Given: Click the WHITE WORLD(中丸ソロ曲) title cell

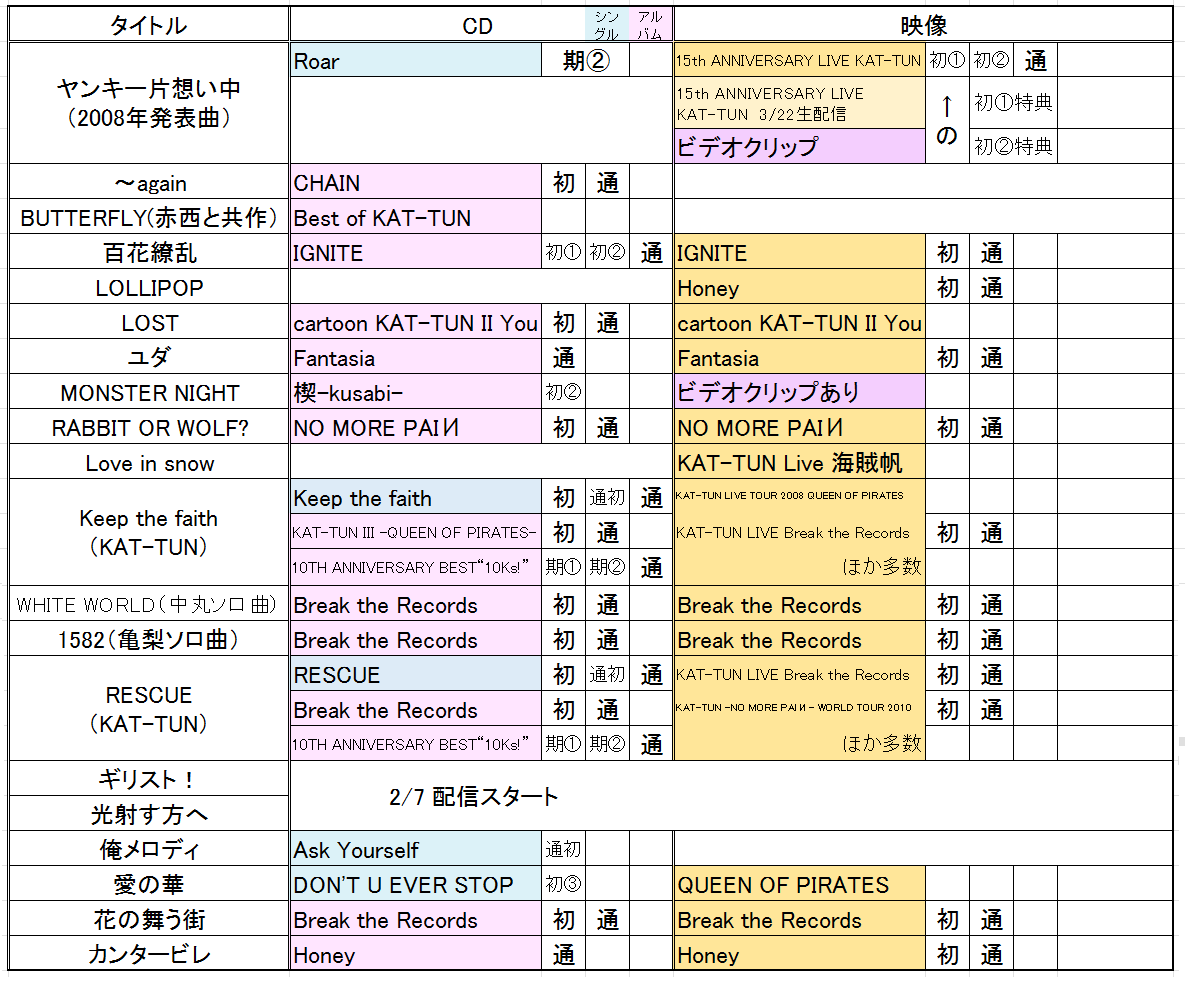Looking at the screenshot, I should pyautogui.click(x=149, y=604).
